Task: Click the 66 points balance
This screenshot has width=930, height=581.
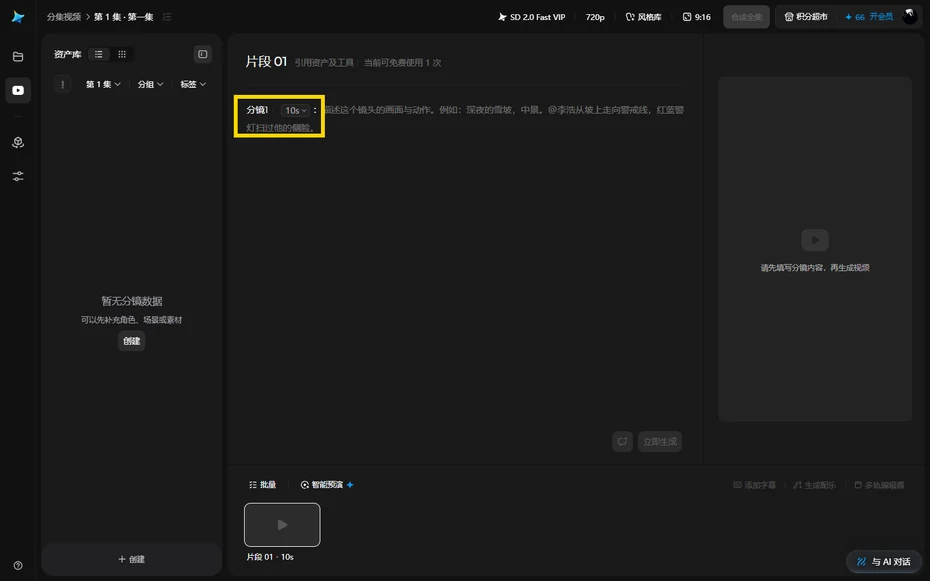Action: tap(856, 17)
